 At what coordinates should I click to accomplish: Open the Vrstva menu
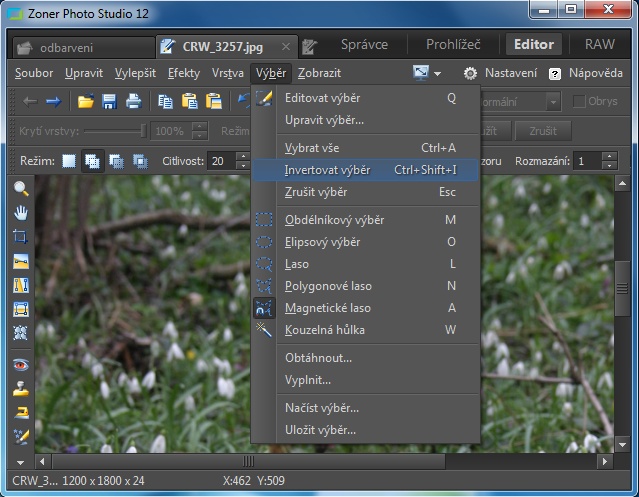coord(227,73)
